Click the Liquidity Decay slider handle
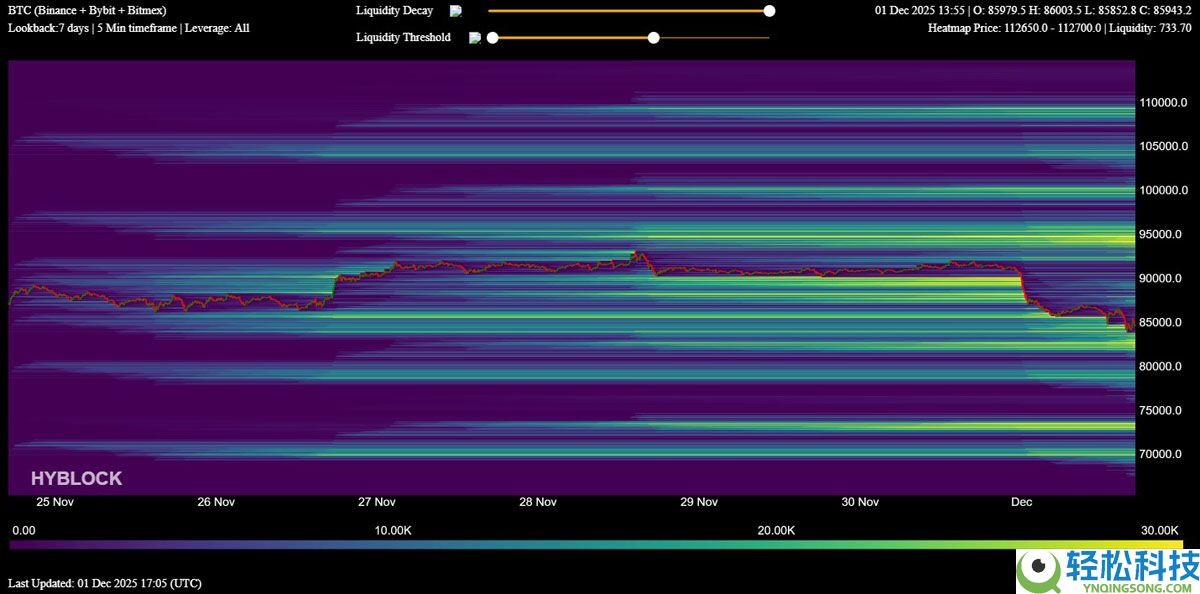The width and height of the screenshot is (1200, 594). [769, 11]
